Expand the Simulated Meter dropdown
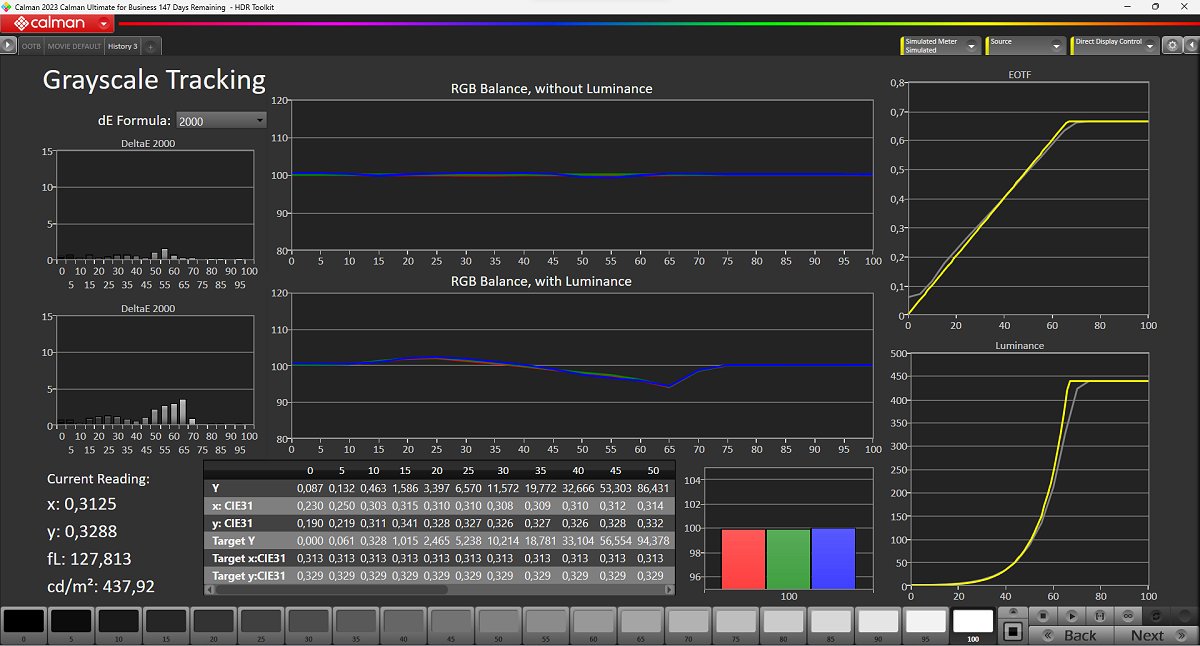 tap(971, 46)
